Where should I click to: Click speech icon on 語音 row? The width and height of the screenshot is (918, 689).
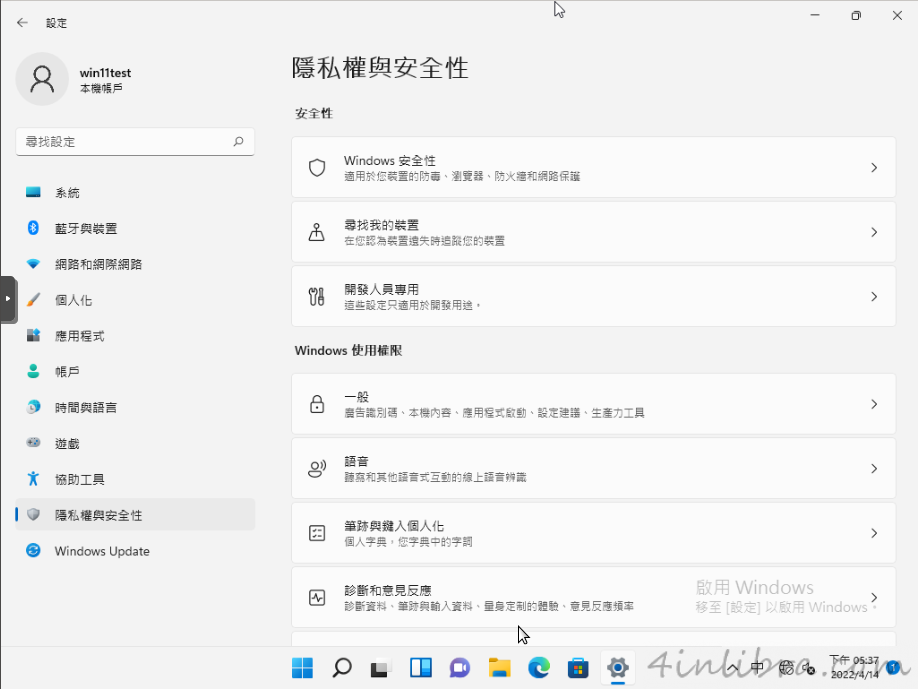(x=317, y=468)
